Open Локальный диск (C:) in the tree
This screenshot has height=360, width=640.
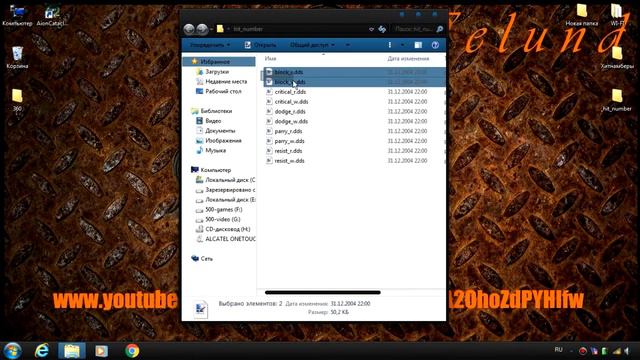230,180
